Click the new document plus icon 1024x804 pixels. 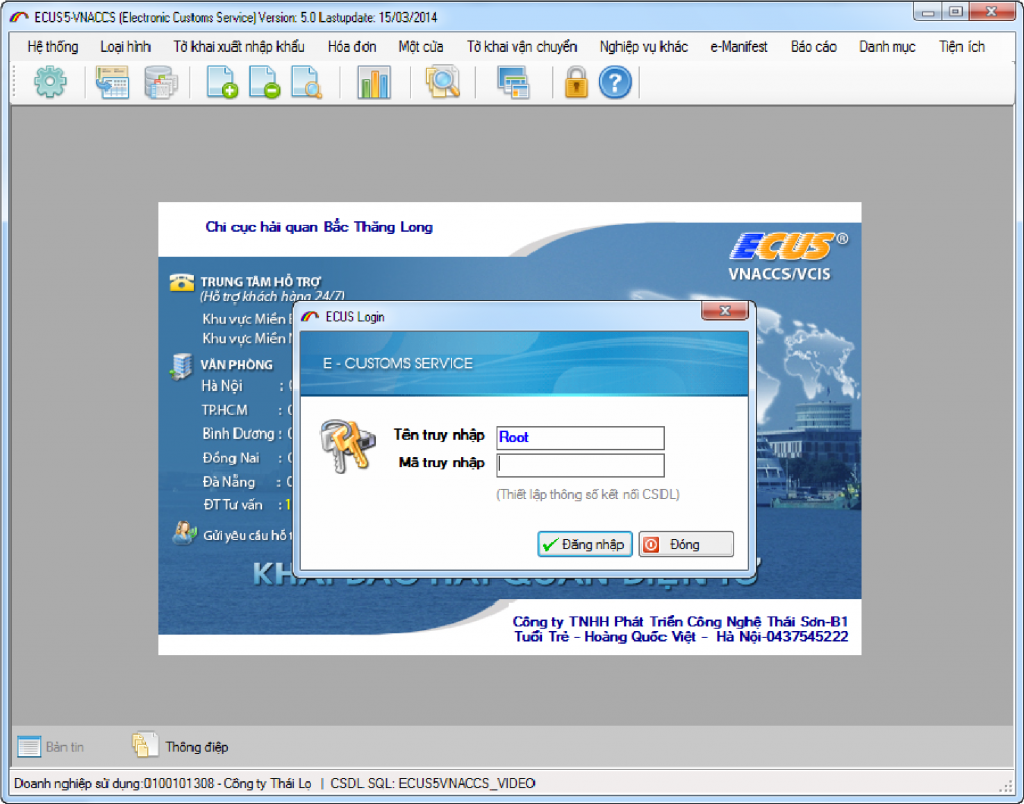click(x=222, y=82)
